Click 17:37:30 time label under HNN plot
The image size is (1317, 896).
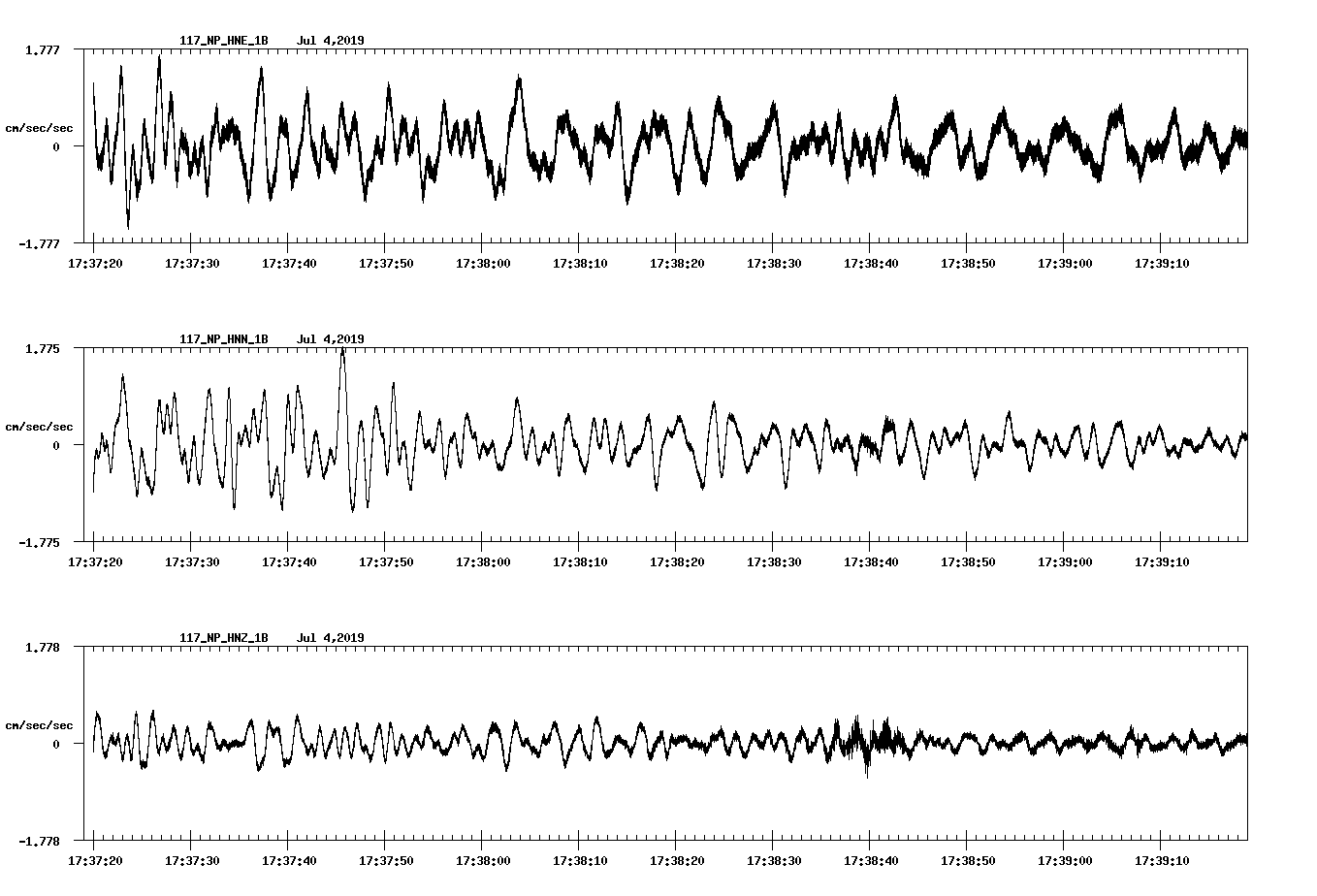click(192, 561)
